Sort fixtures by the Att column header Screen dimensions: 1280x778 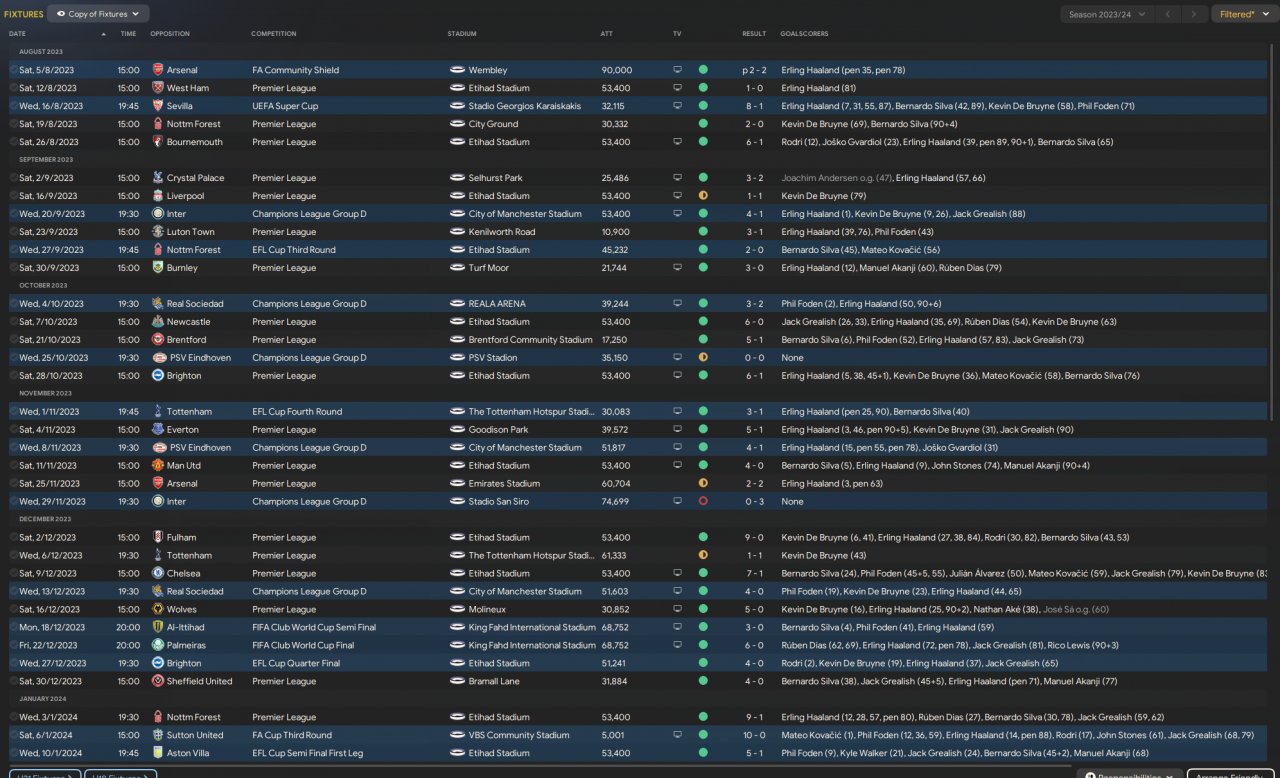click(x=606, y=34)
